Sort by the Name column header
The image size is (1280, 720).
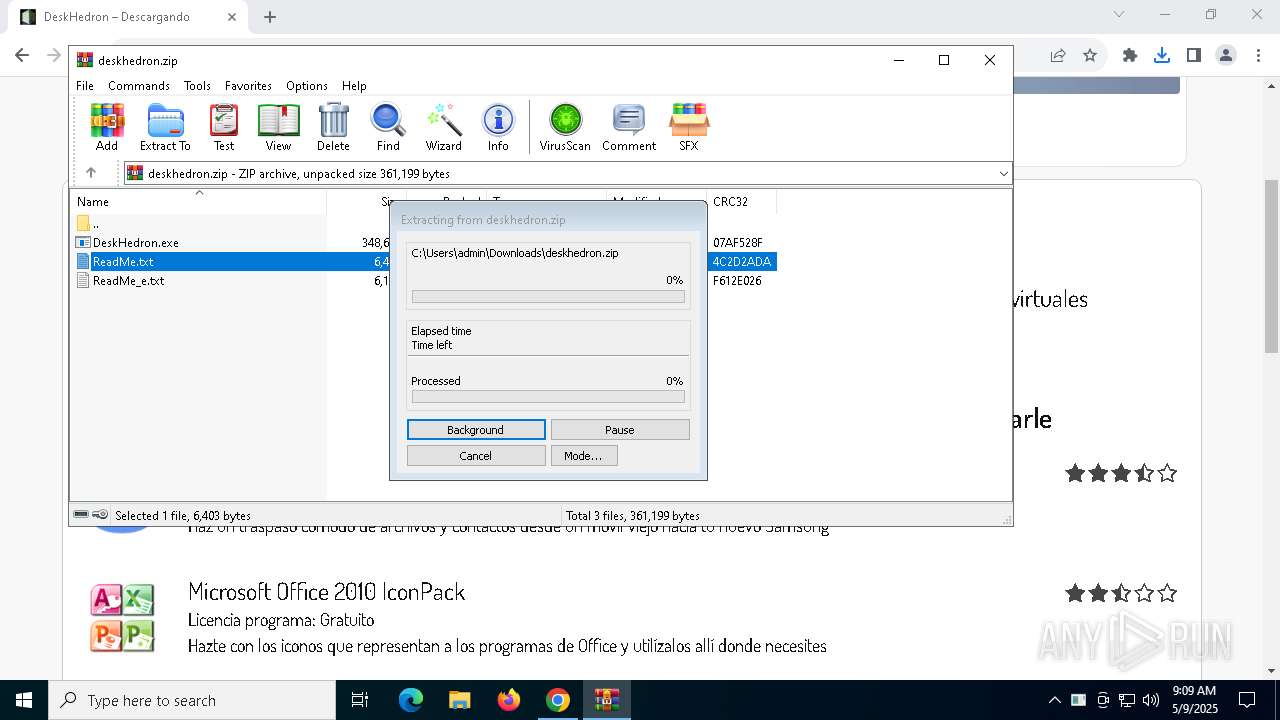tap(198, 202)
